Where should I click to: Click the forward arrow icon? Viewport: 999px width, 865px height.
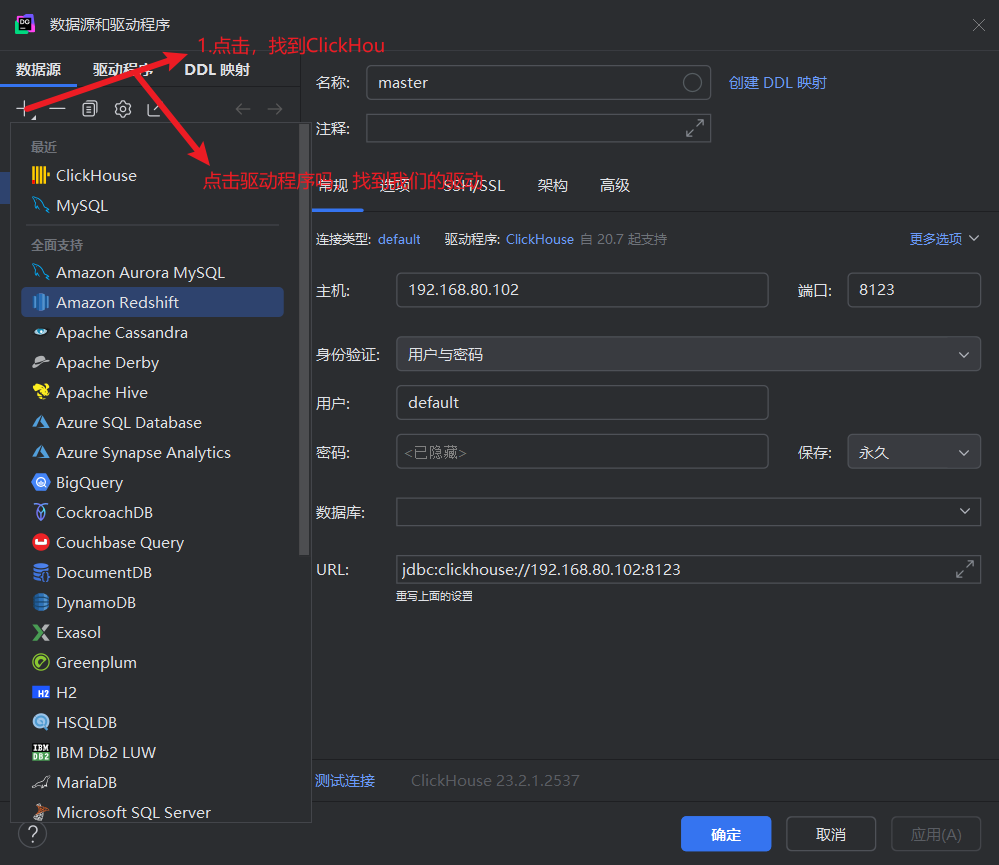[275, 109]
